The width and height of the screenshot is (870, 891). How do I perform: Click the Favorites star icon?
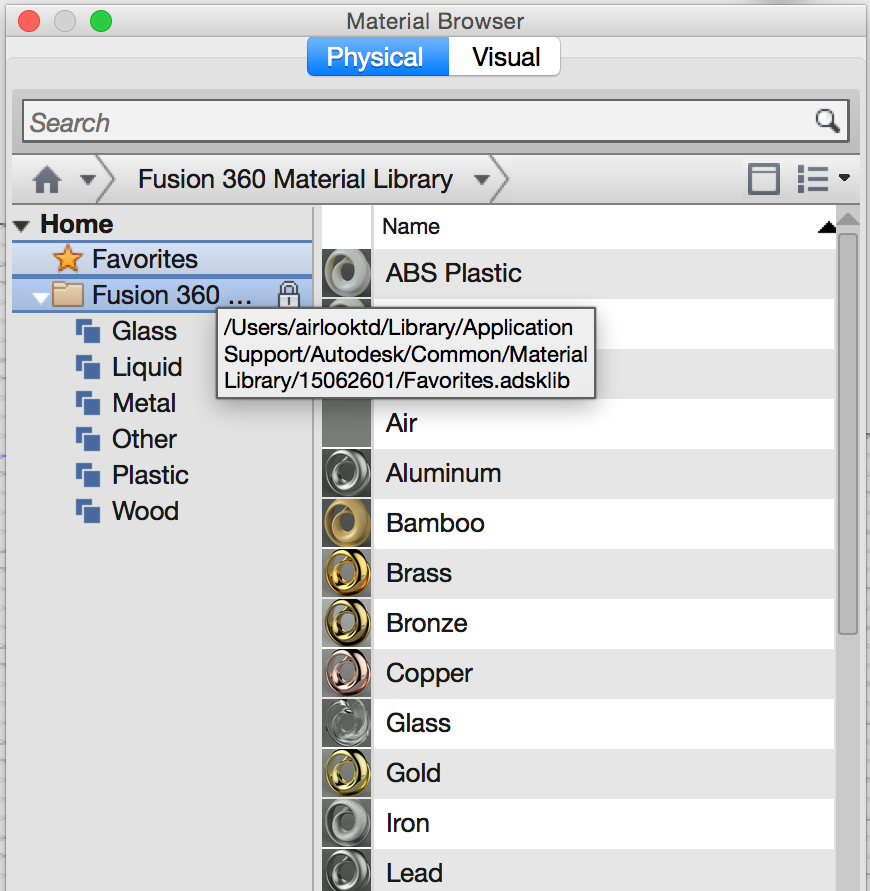68,259
